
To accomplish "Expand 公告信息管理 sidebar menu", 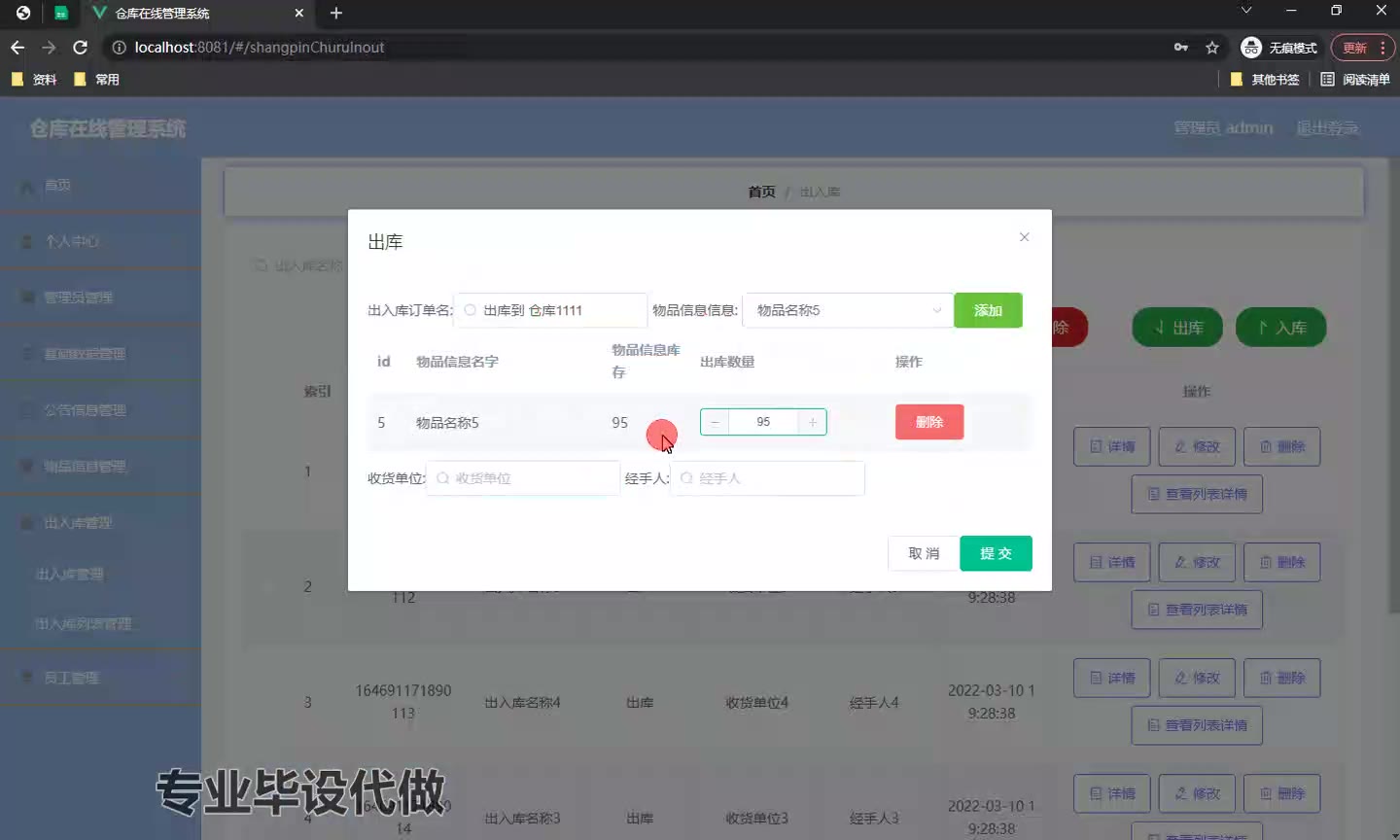I will (100, 410).
